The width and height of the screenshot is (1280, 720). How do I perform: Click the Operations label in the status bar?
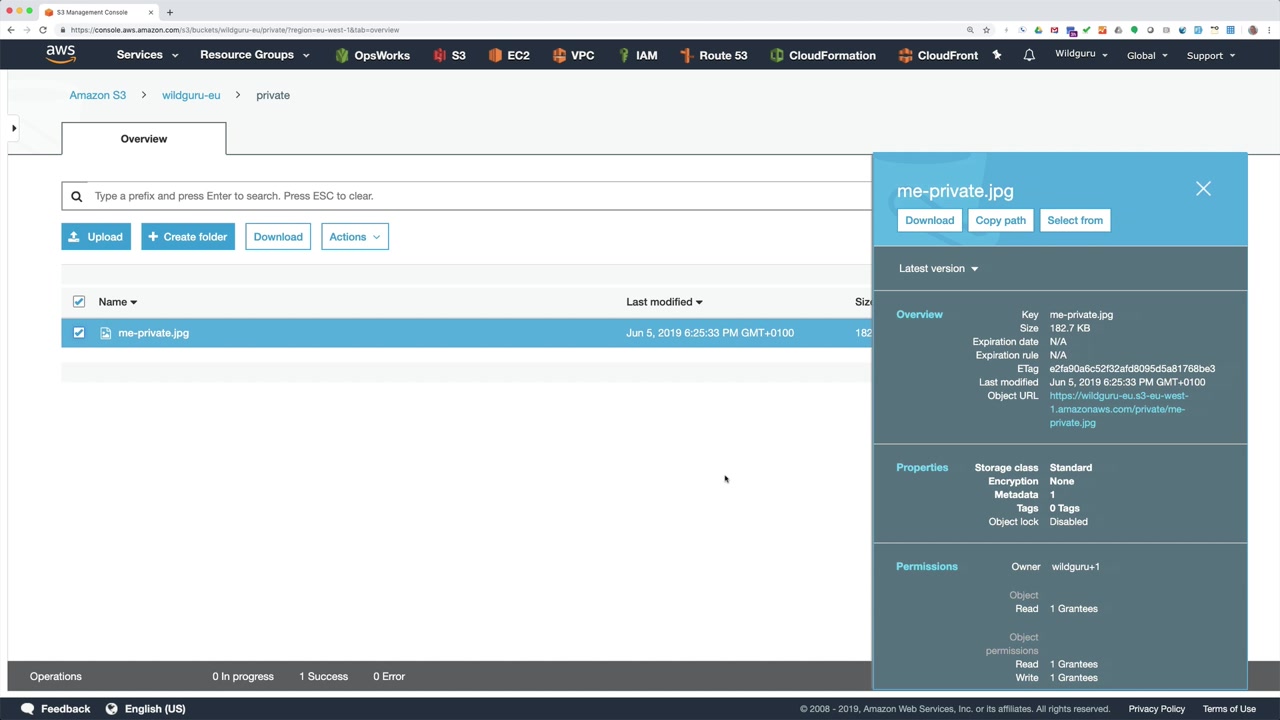(55, 676)
